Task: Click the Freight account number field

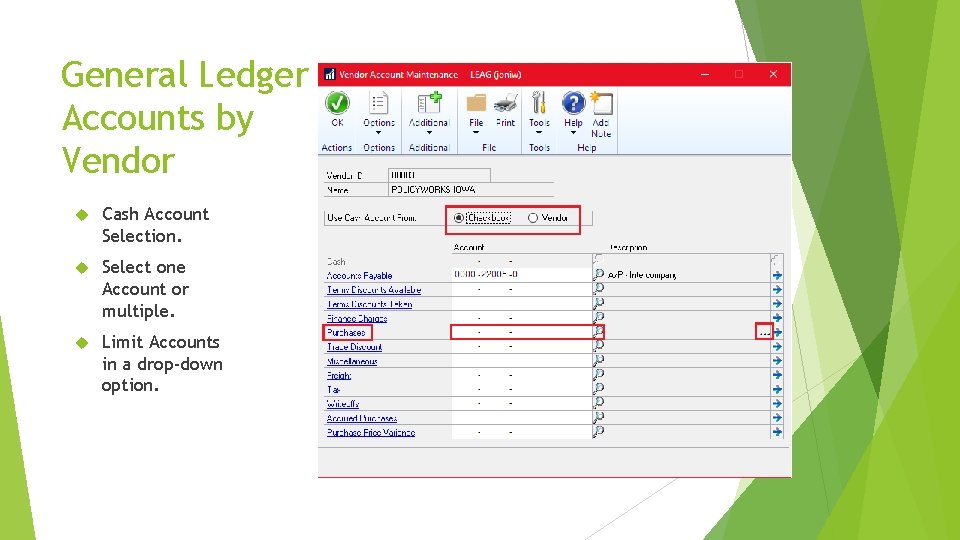Action: [x=522, y=375]
